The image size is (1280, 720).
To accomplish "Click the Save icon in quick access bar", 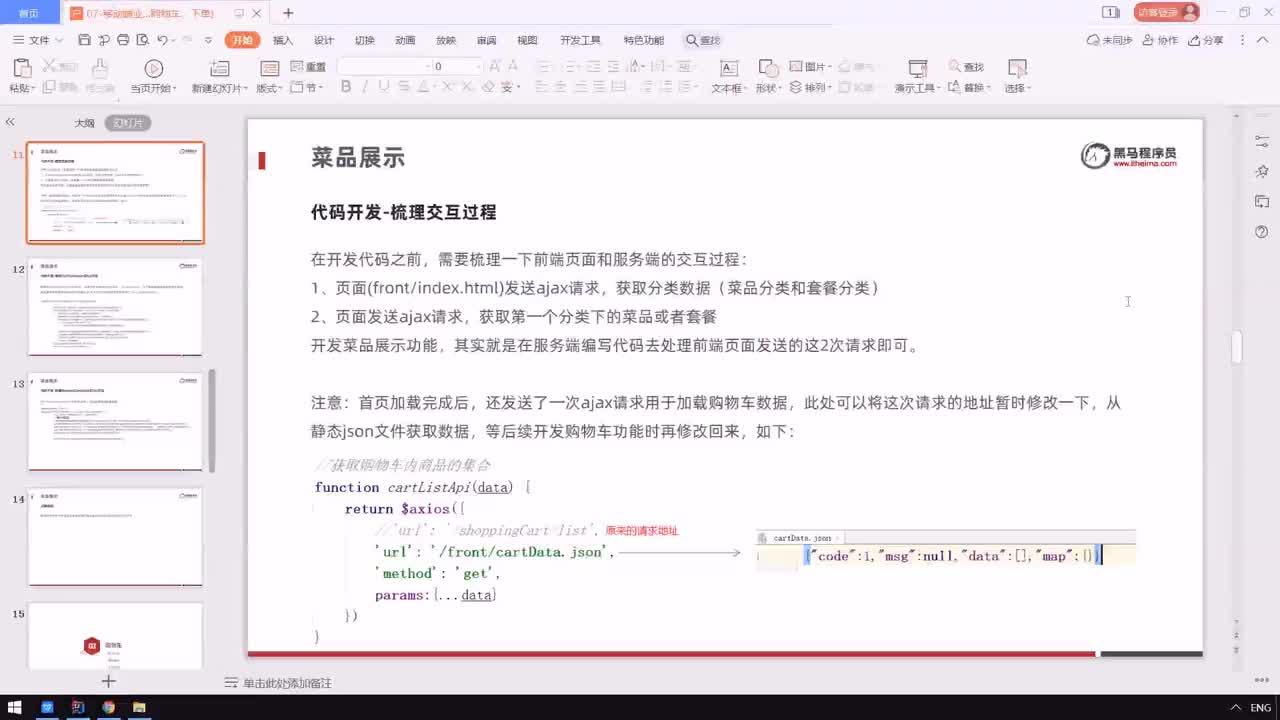I will click(x=84, y=40).
